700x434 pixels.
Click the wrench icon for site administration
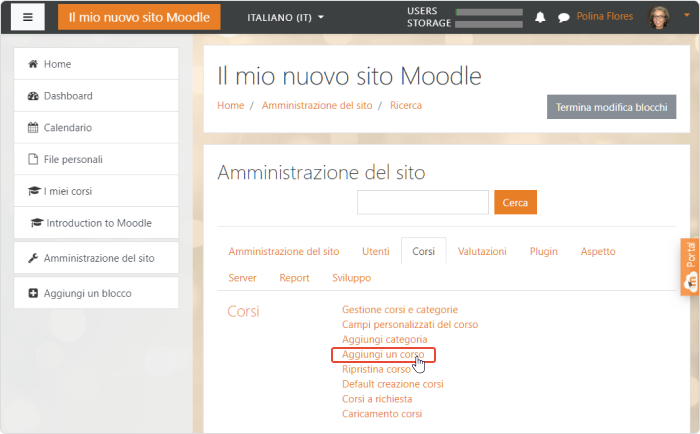[33, 258]
